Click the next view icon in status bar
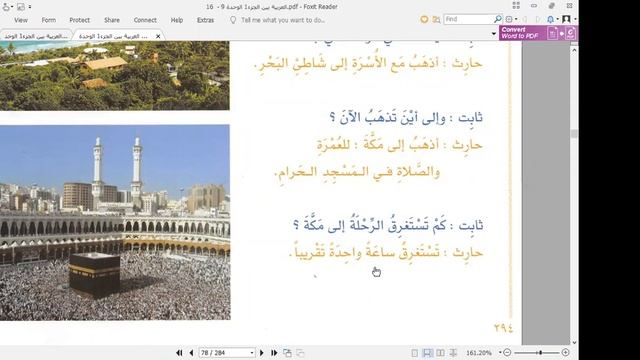The image size is (640, 360). coord(300,353)
